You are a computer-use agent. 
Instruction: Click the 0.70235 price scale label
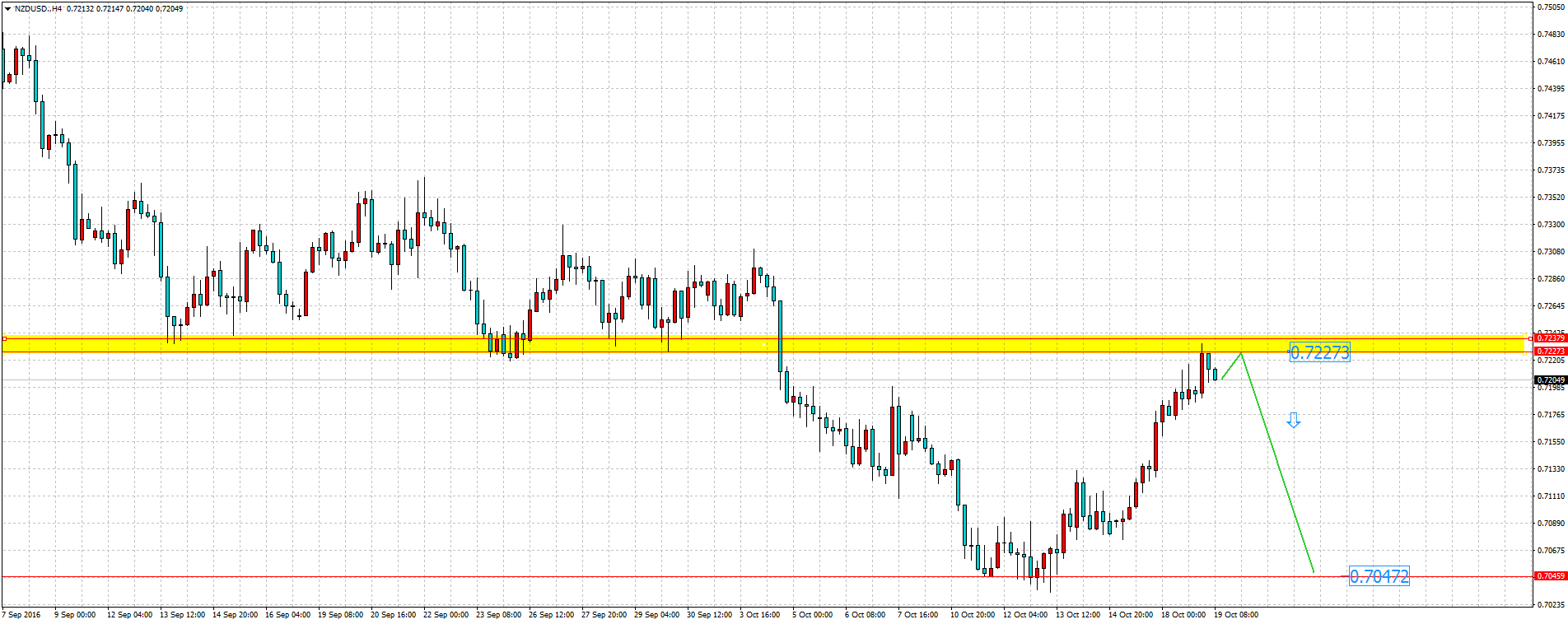click(1552, 604)
